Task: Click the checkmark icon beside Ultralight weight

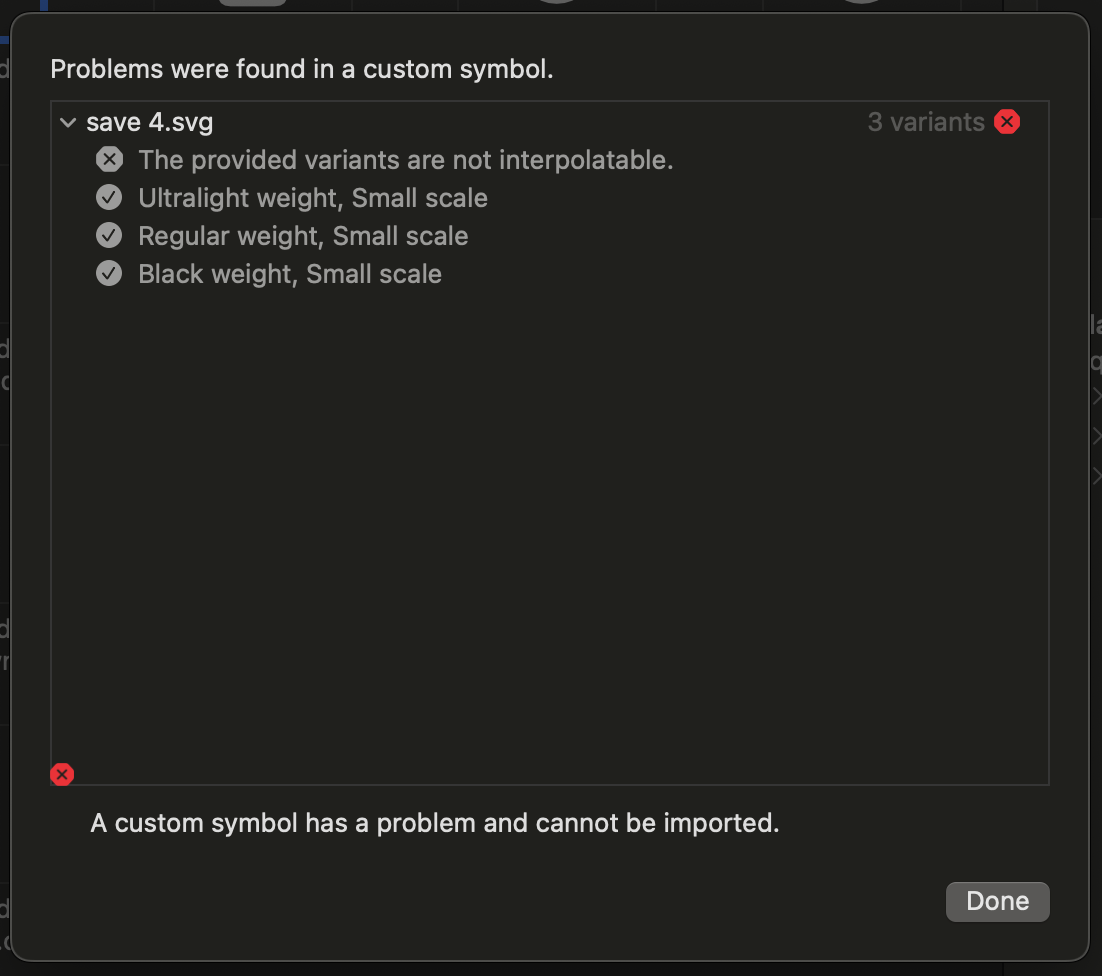Action: (109, 197)
